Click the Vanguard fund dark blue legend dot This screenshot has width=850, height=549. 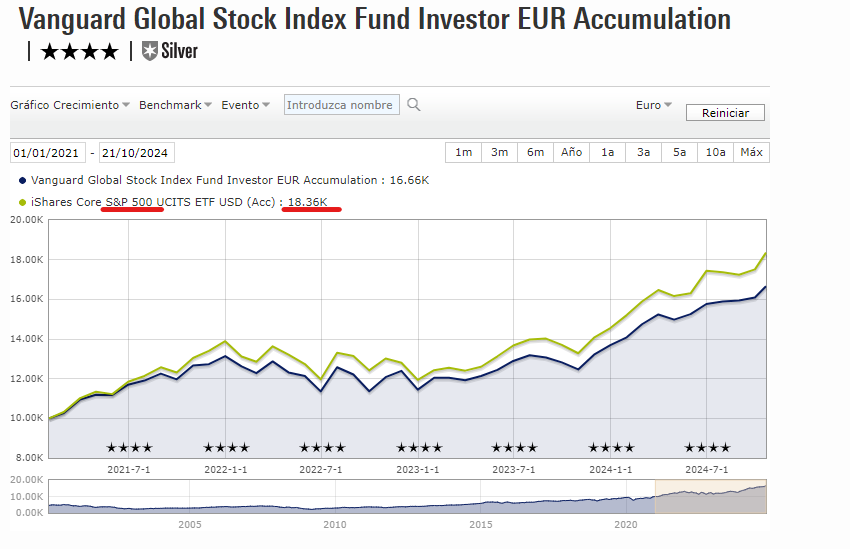(x=23, y=181)
